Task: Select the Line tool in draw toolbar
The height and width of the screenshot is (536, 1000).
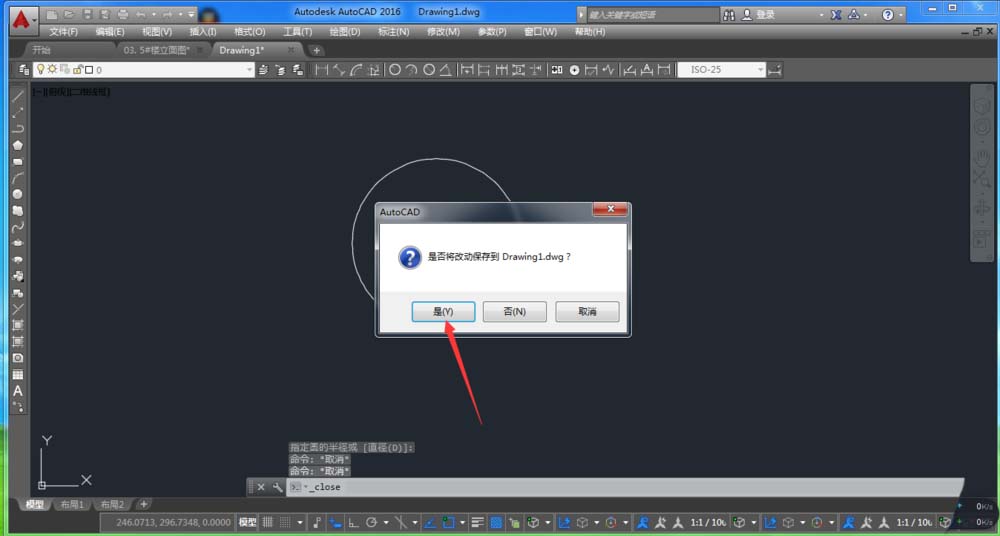Action: point(18,96)
